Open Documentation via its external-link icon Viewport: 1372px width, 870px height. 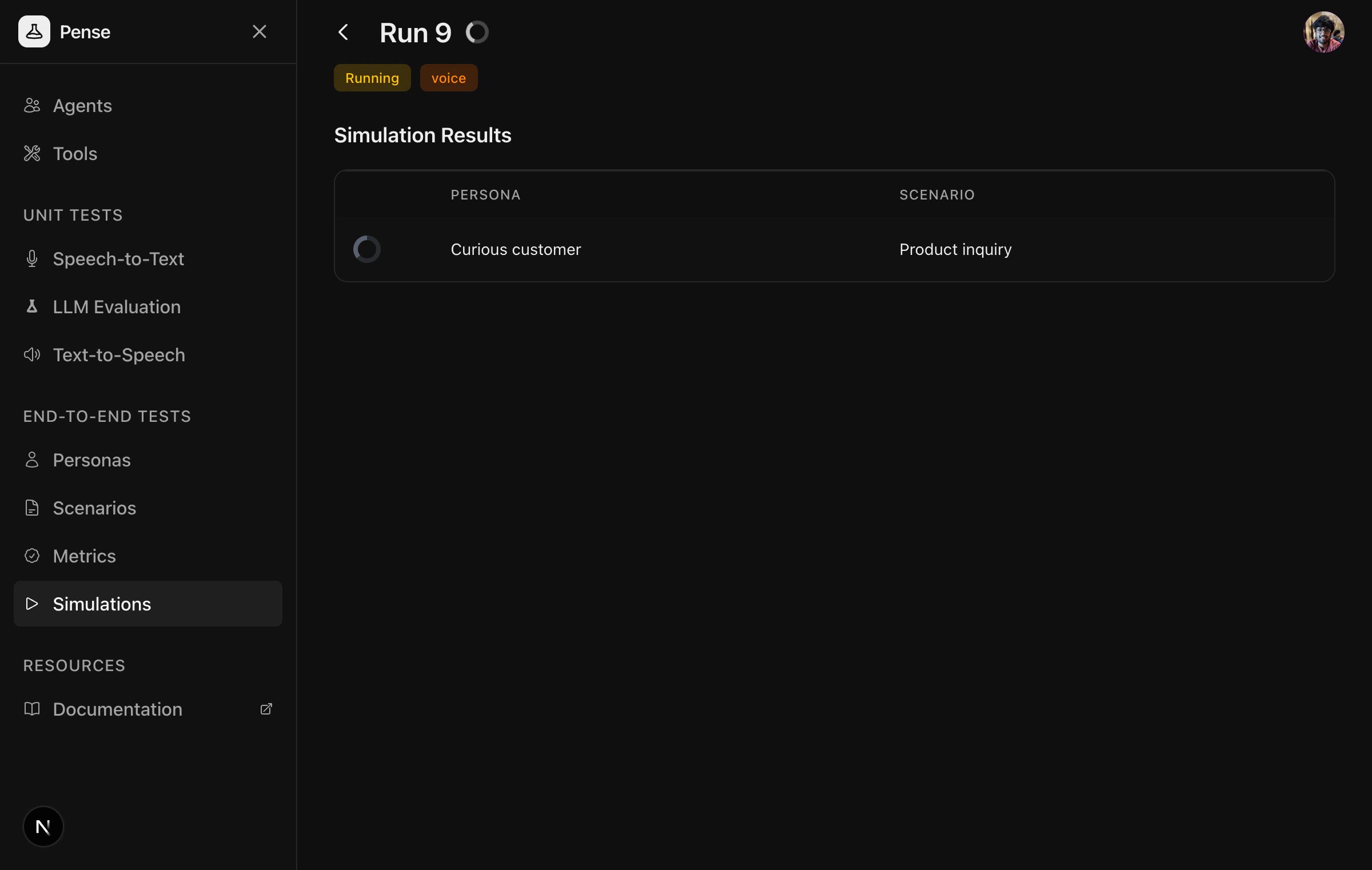pos(266,709)
